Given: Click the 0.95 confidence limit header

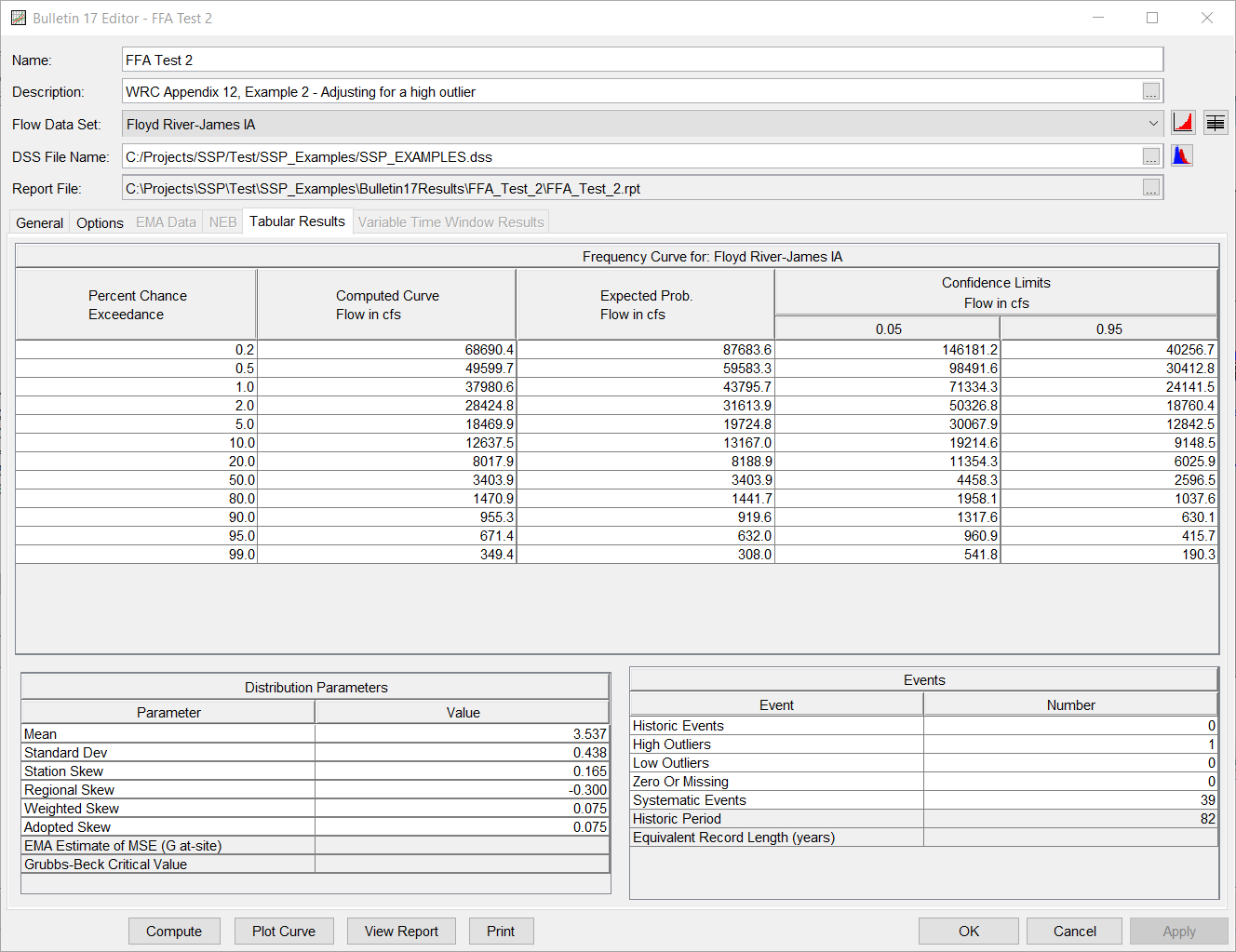Looking at the screenshot, I should [1108, 329].
